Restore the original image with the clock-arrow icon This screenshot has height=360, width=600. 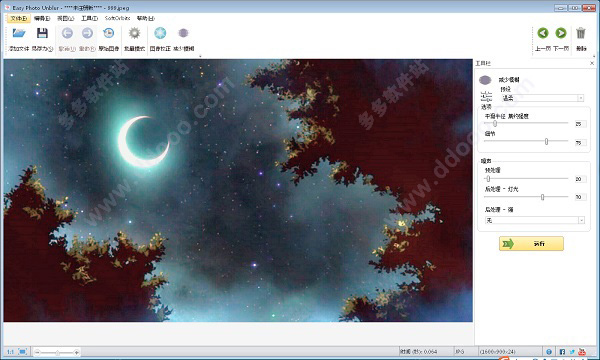109,34
